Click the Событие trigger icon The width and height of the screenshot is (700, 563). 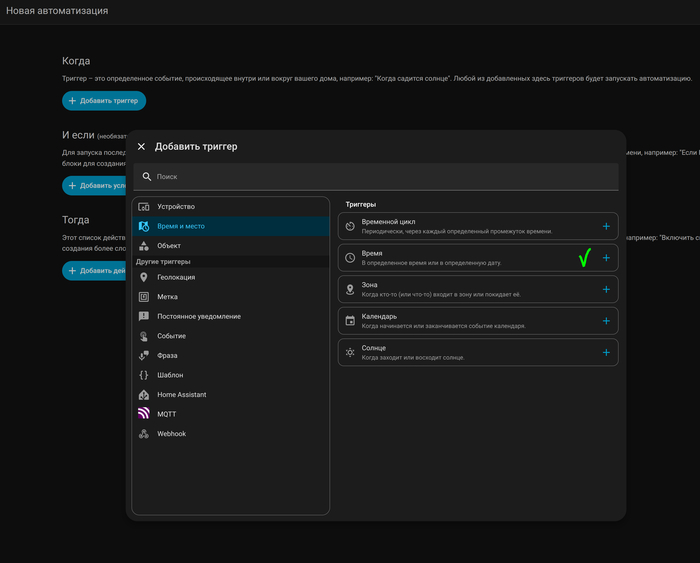(x=144, y=336)
